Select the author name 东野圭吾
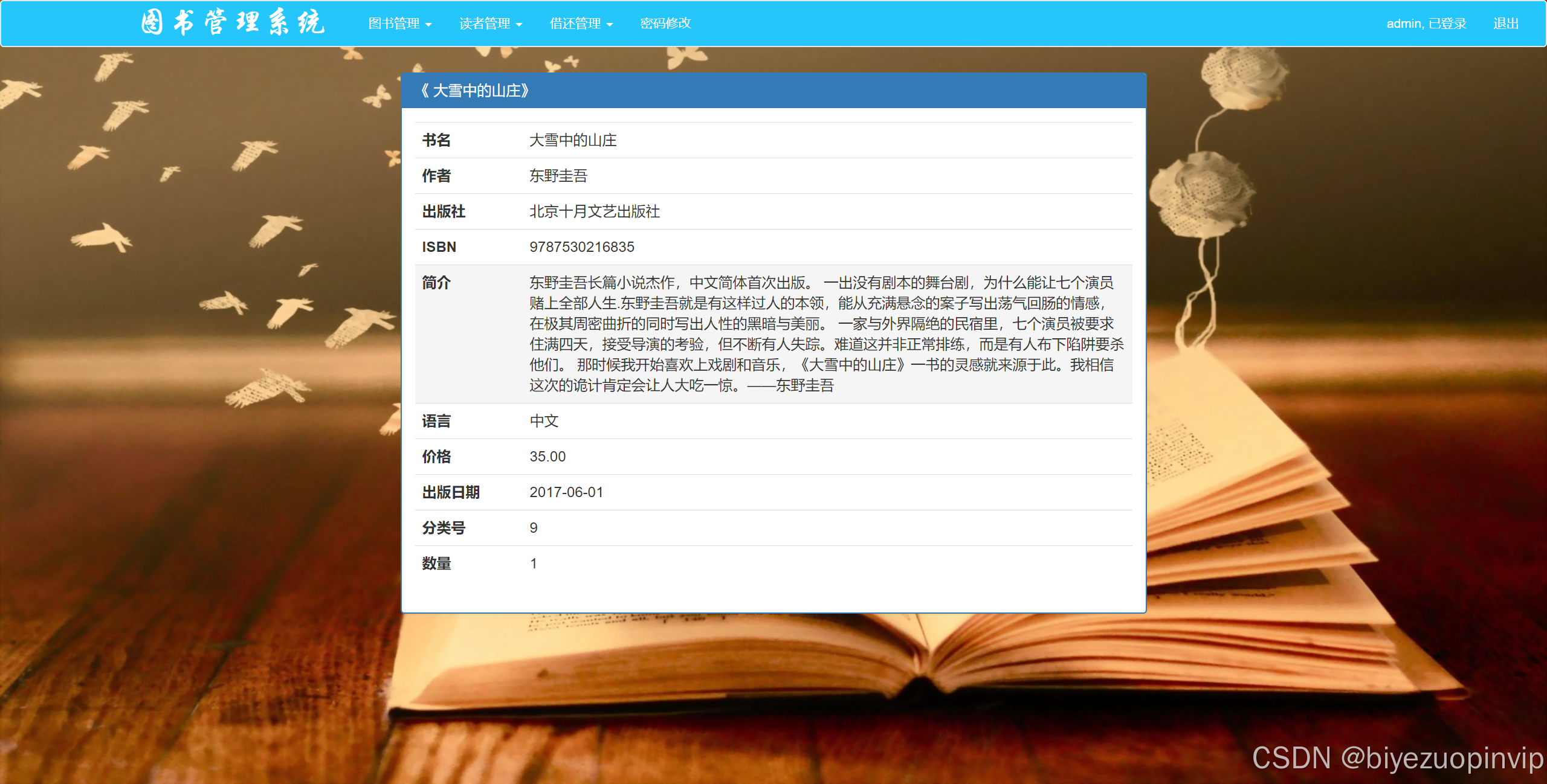Image resolution: width=1547 pixels, height=784 pixels. [560, 176]
